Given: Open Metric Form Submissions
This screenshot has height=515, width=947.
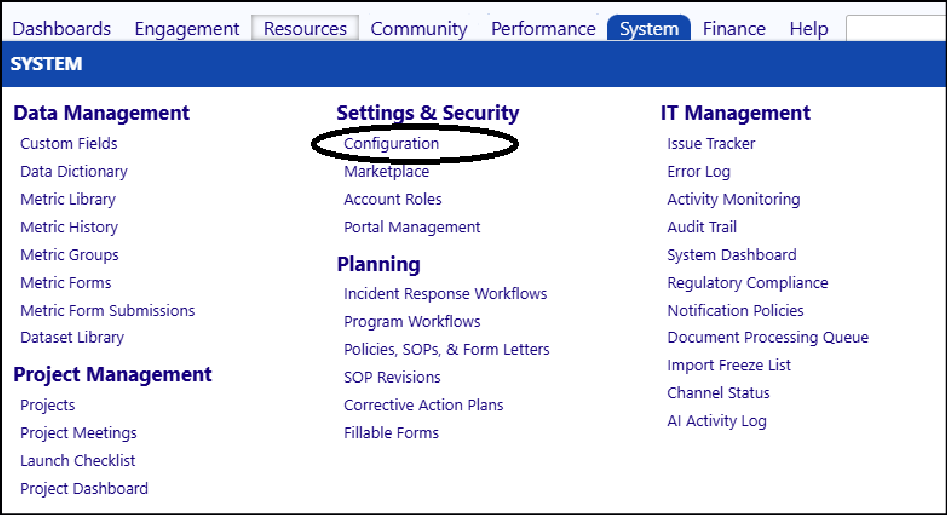Looking at the screenshot, I should [108, 310].
